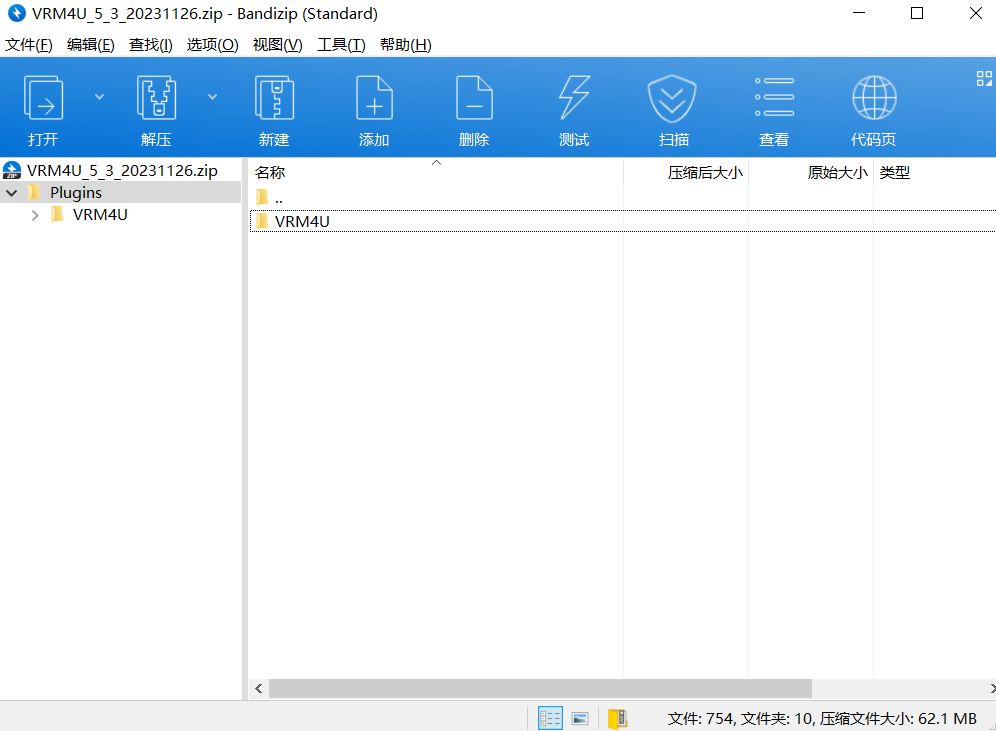Minimize the Bandizip window
This screenshot has width=996, height=731.
(x=859, y=13)
